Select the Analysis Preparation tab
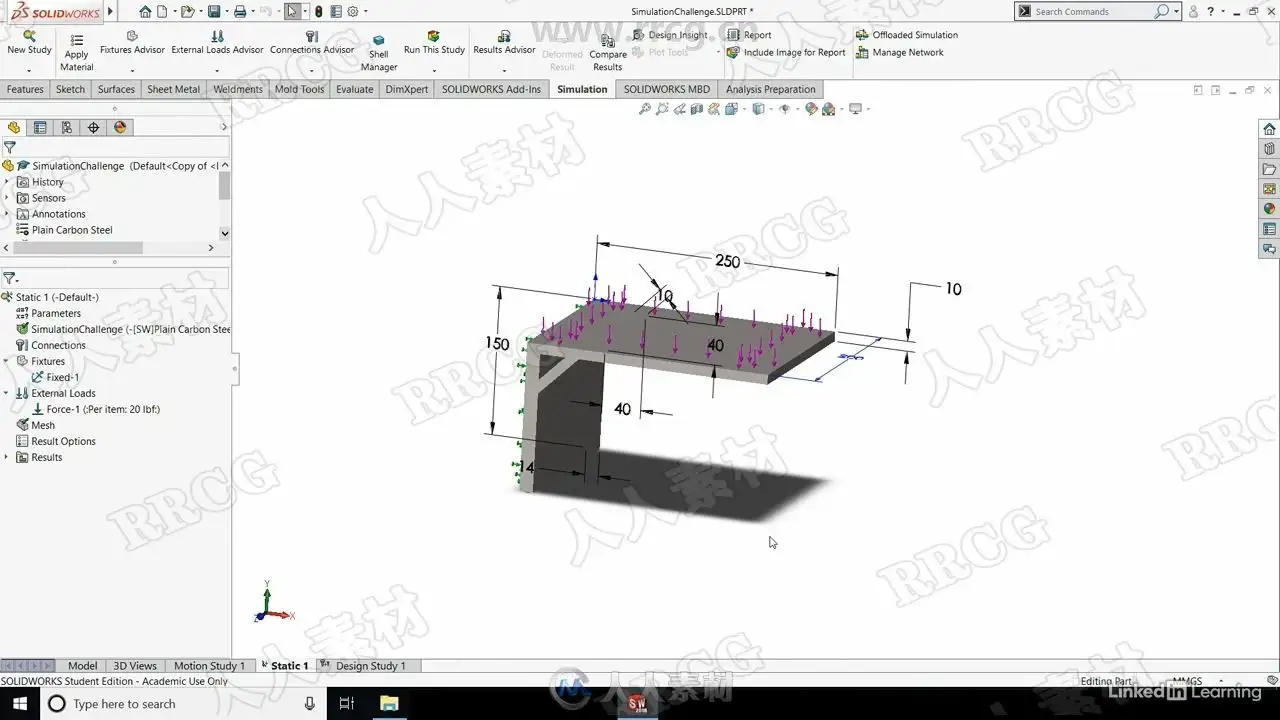 [771, 89]
